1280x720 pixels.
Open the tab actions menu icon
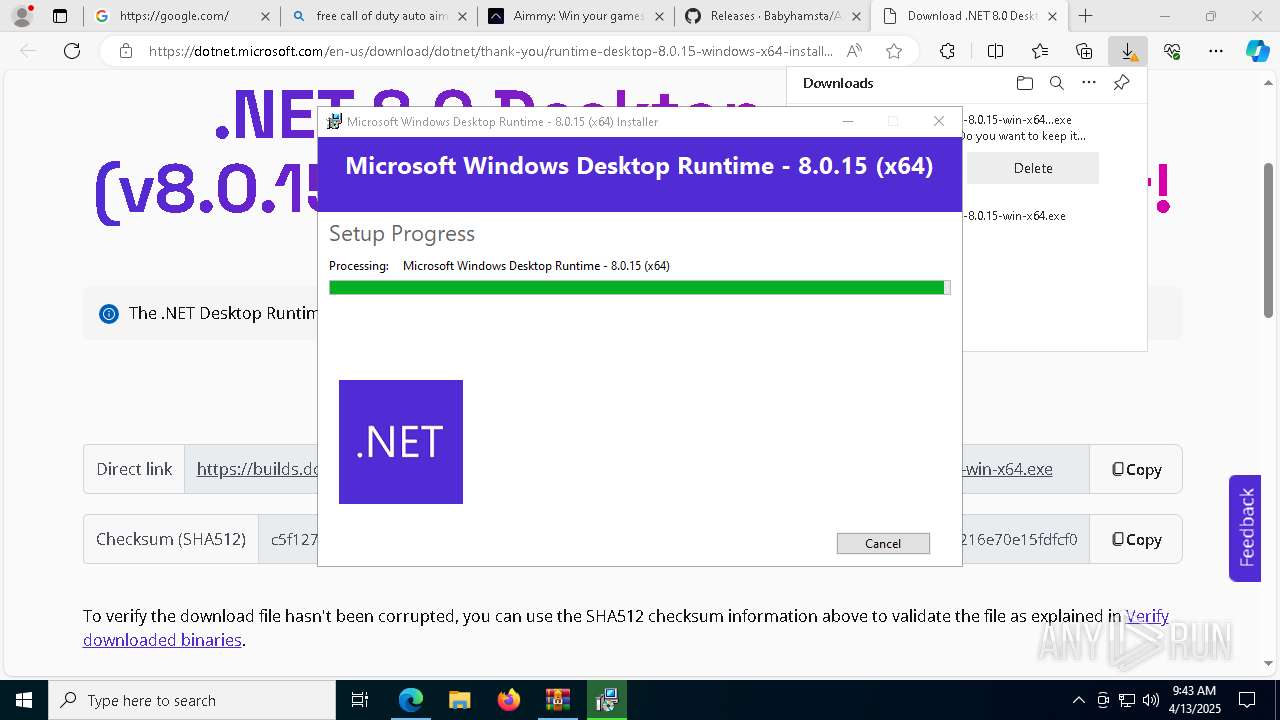point(60,16)
